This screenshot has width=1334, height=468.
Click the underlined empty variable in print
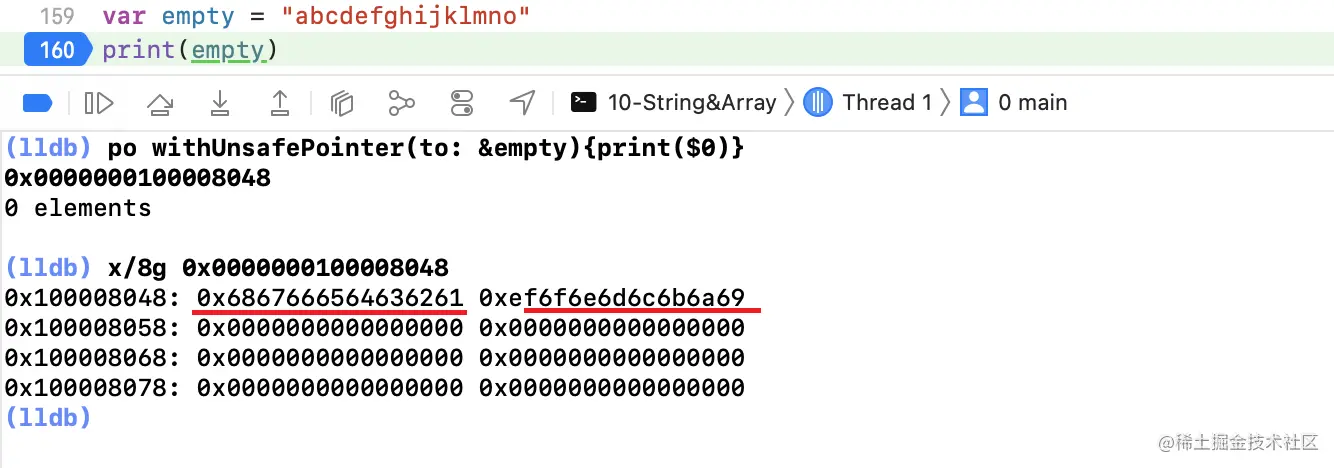(x=229, y=50)
